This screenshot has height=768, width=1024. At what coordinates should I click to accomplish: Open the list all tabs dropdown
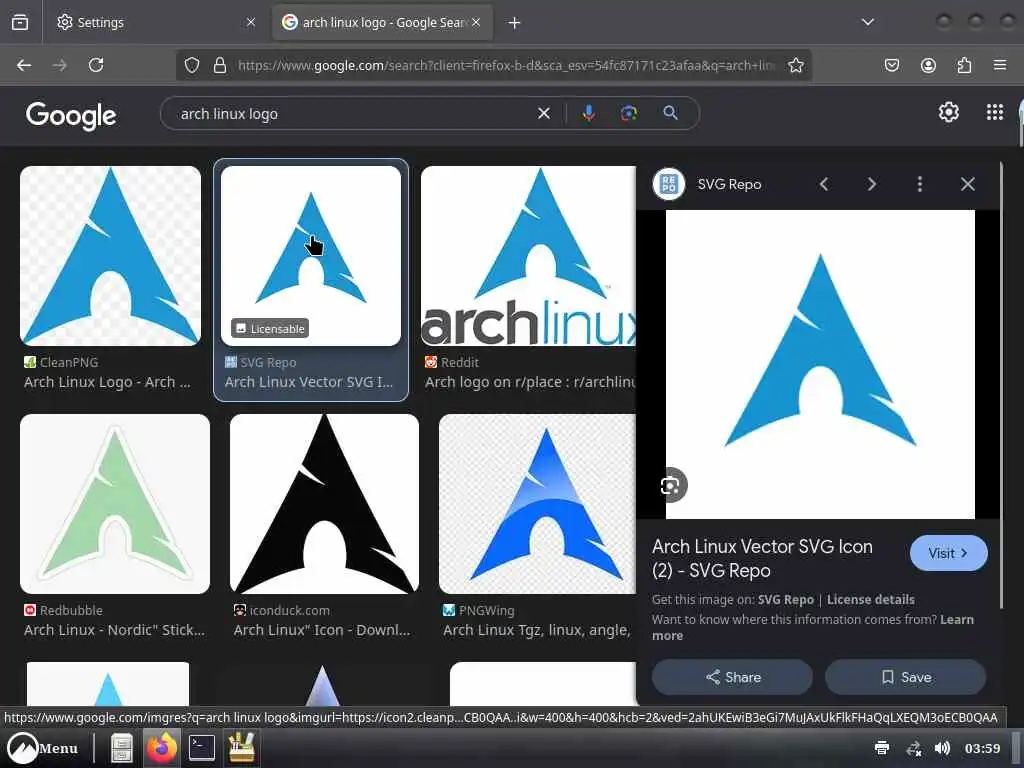coord(867,22)
